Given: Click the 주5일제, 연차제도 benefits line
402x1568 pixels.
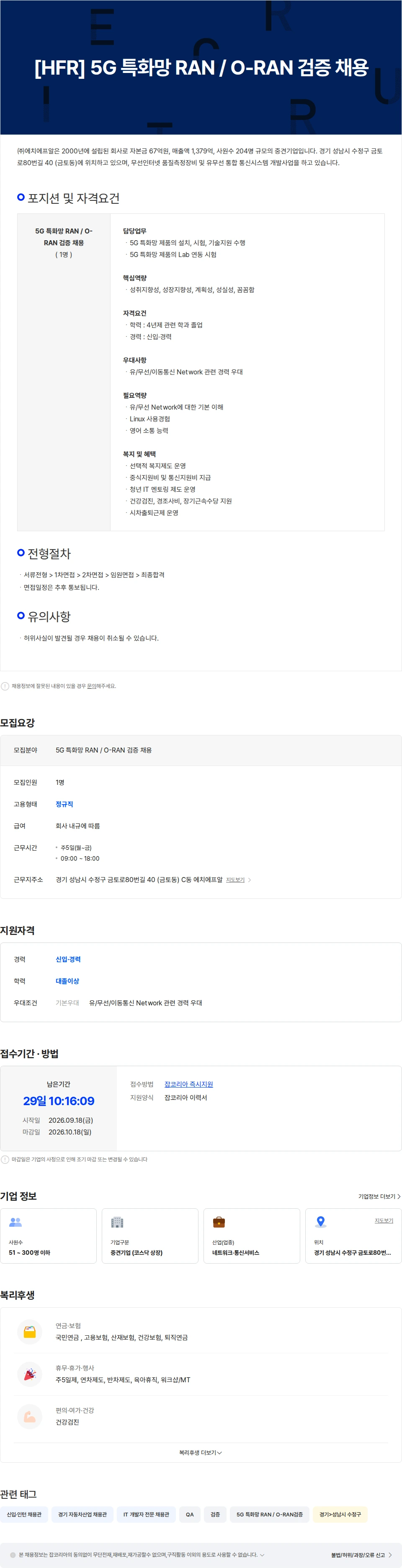Looking at the screenshot, I should [123, 1380].
